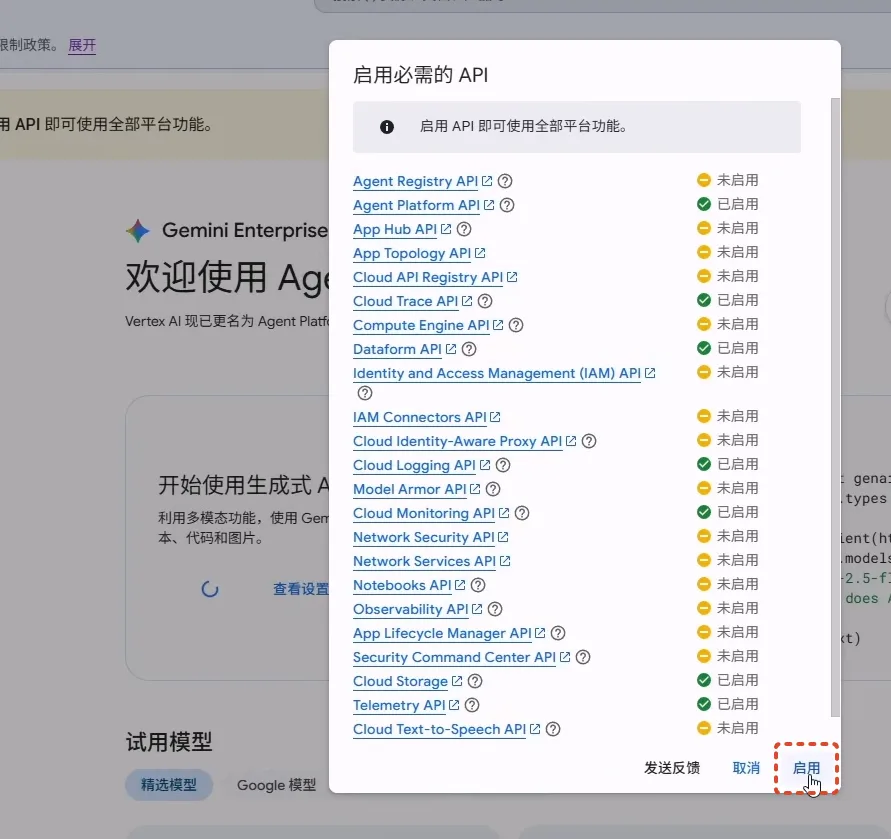Click the 未启用 status for Compute Engine API
The width and height of the screenshot is (891, 839).
pyautogui.click(x=728, y=324)
